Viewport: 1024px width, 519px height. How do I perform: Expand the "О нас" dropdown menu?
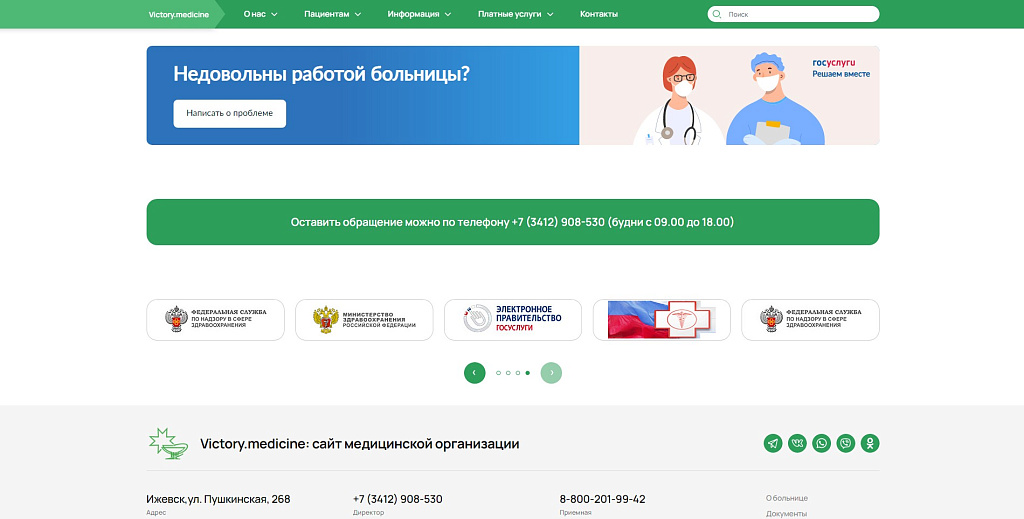coord(260,14)
